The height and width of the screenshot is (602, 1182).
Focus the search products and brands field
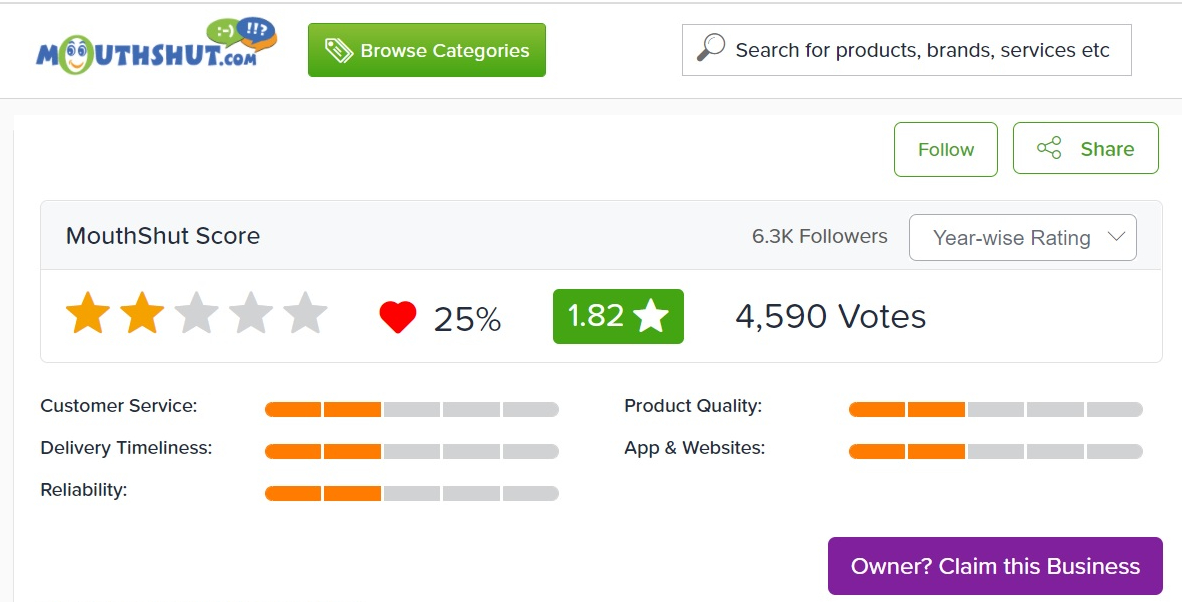tap(921, 50)
